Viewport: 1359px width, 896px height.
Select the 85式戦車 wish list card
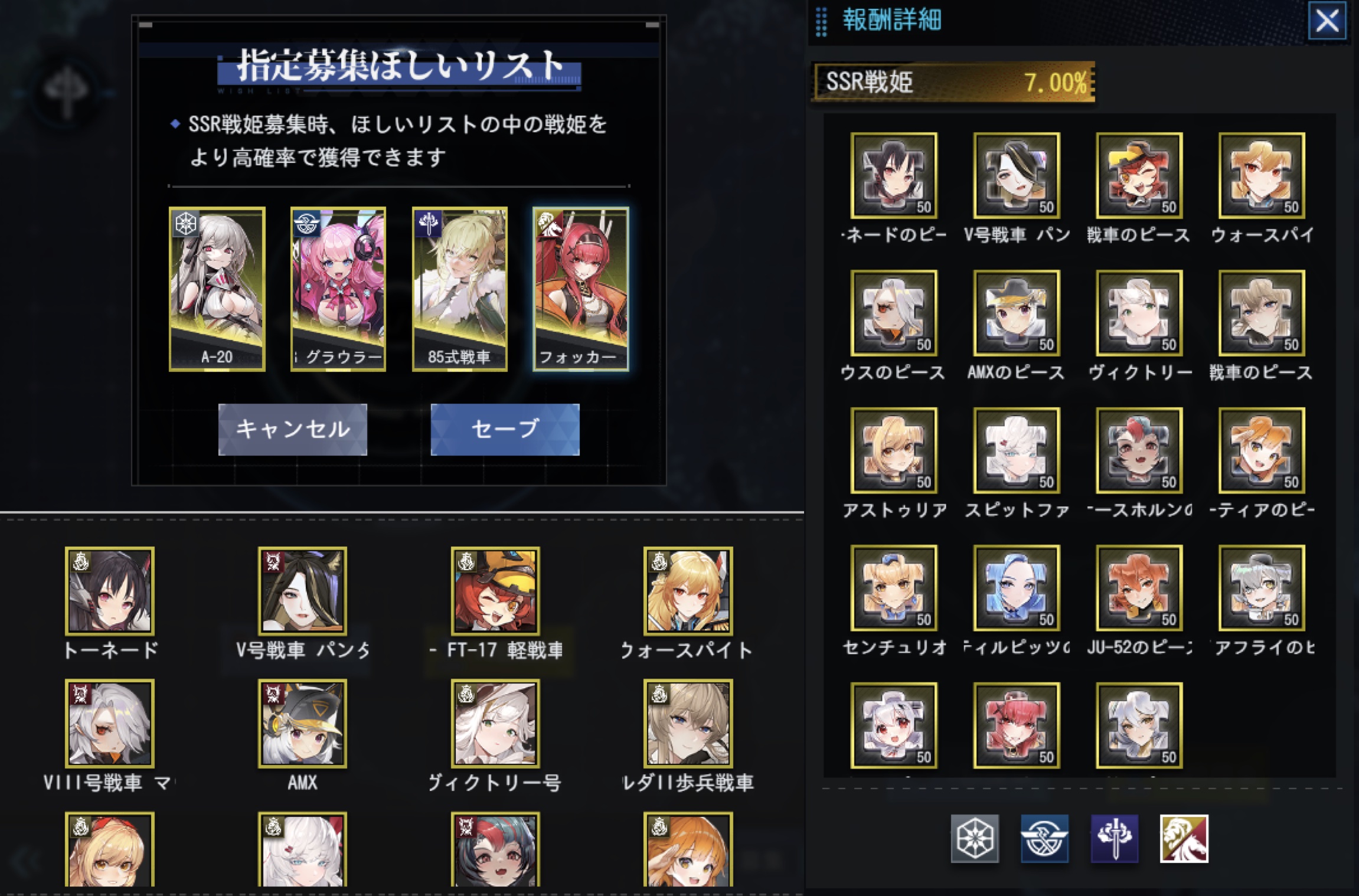coord(460,289)
